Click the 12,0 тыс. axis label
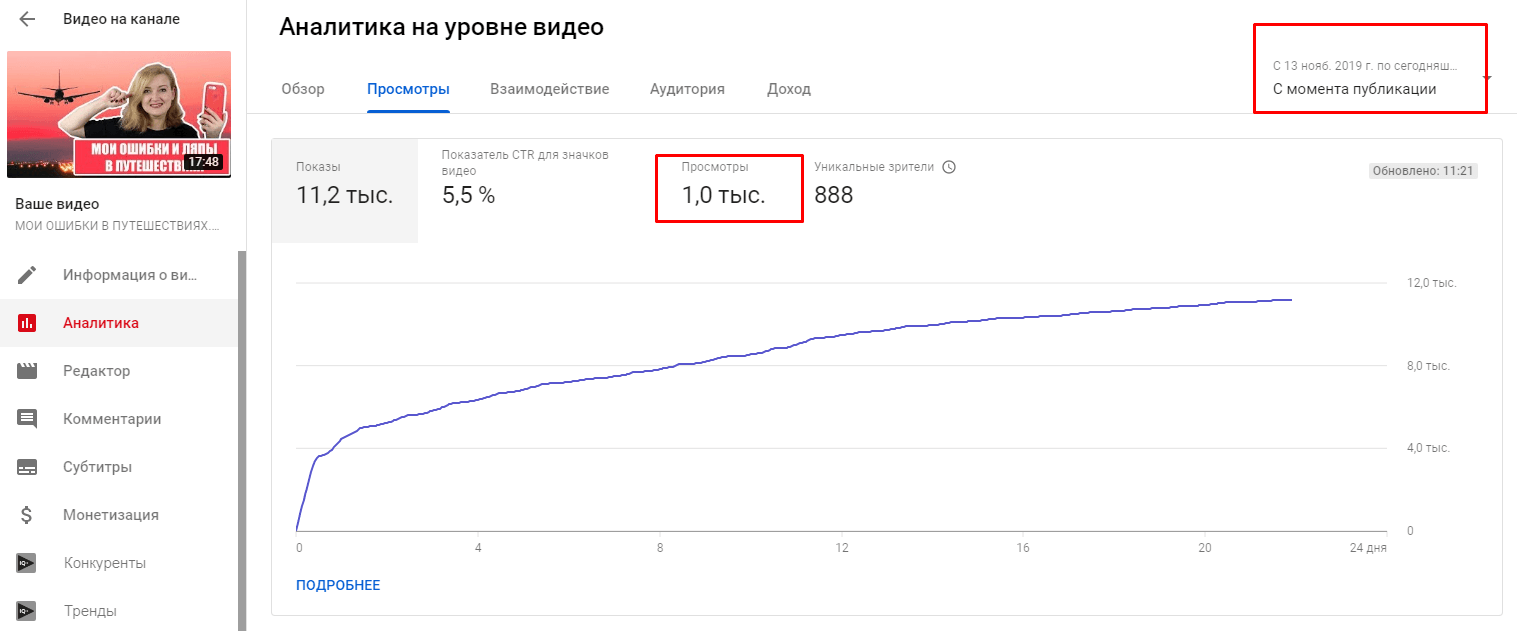The width and height of the screenshot is (1517, 631). (x=1432, y=284)
